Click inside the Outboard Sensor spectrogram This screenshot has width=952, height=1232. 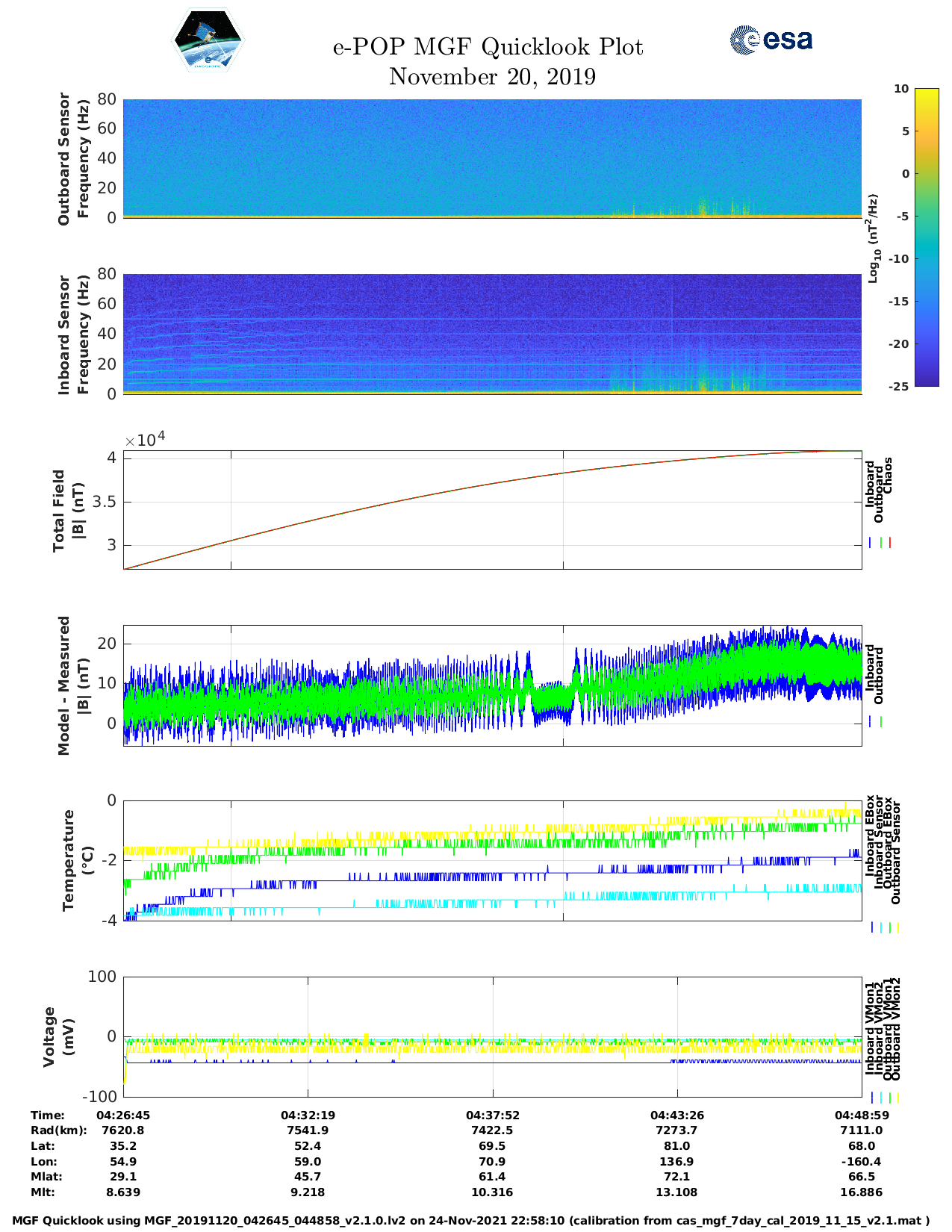point(492,158)
